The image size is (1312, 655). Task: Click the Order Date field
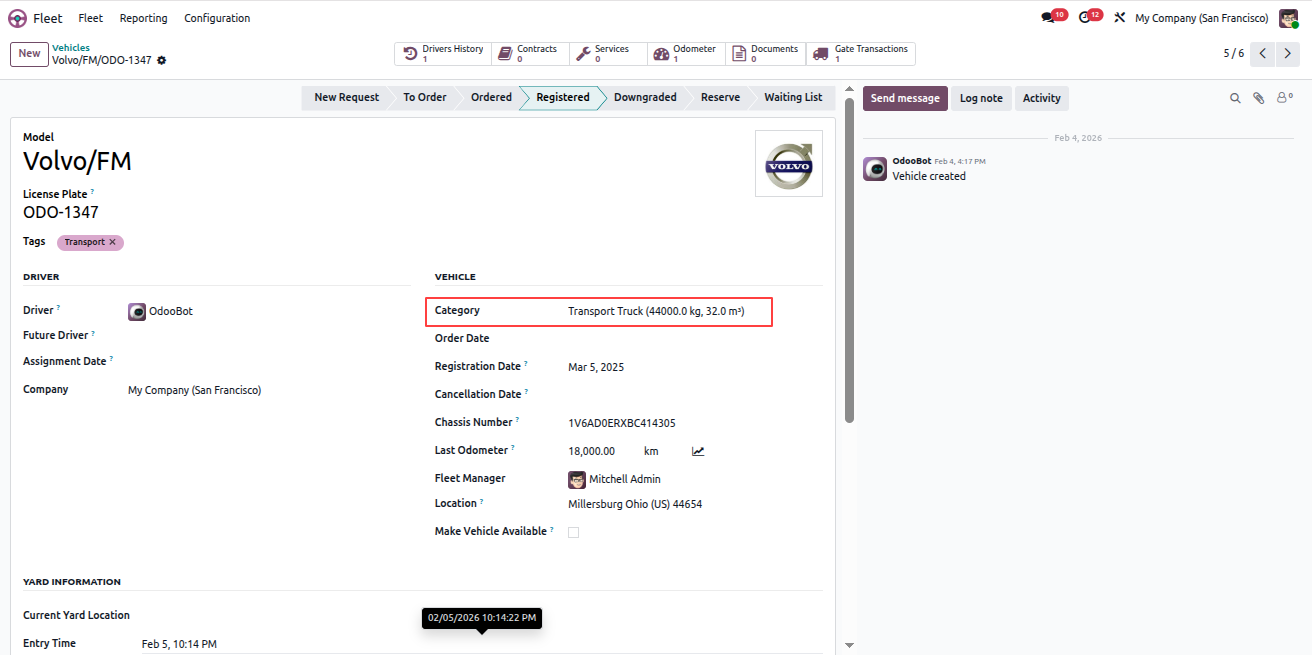pos(695,339)
